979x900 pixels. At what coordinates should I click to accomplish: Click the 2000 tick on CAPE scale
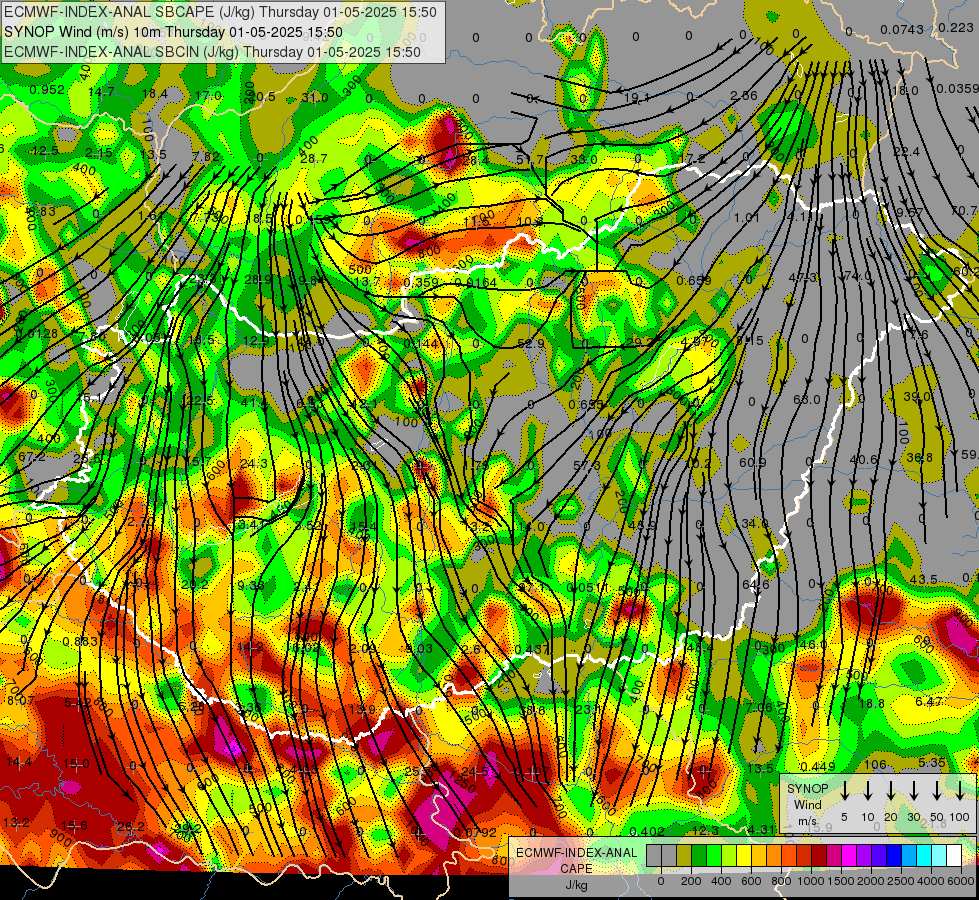click(871, 881)
